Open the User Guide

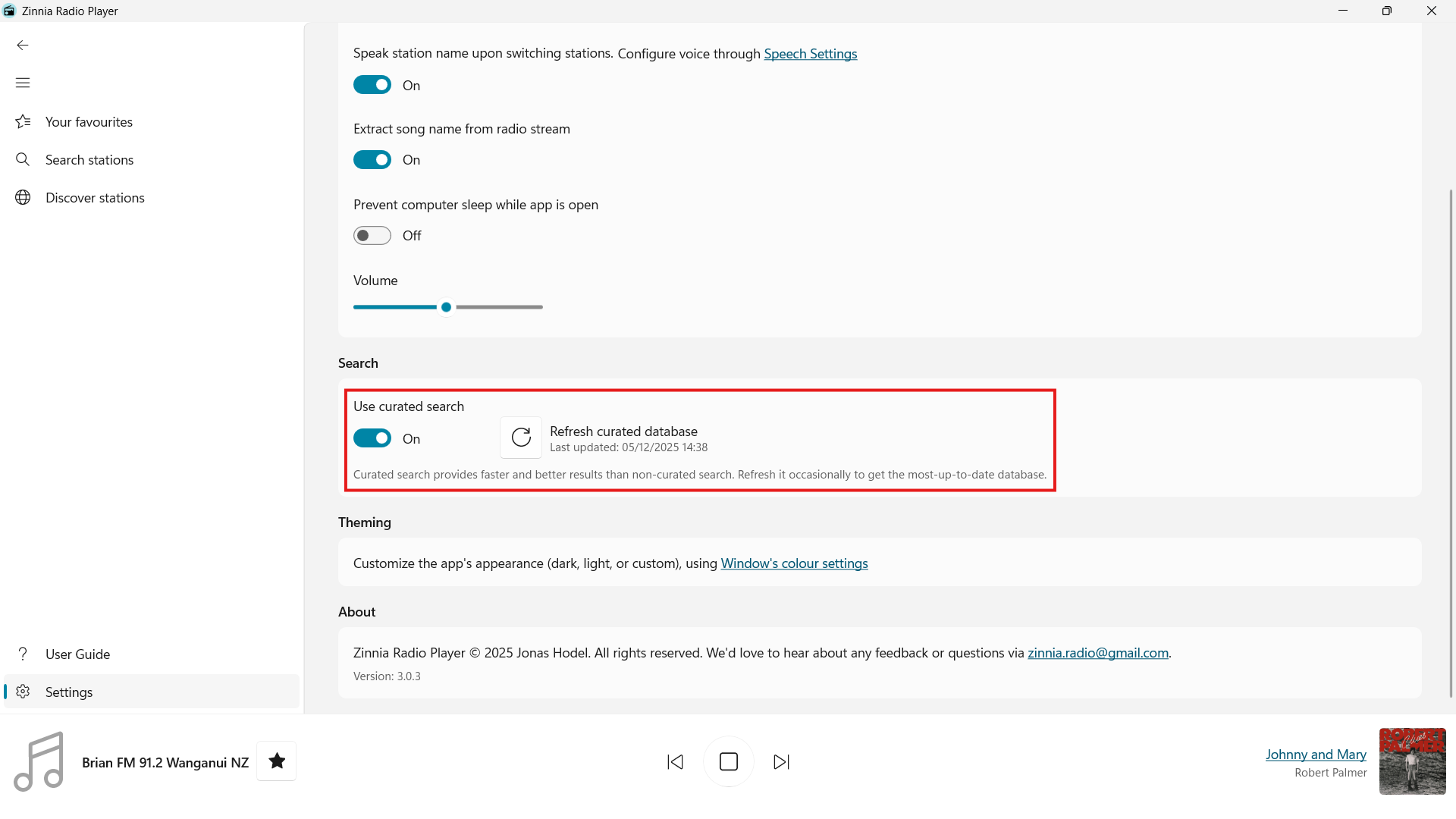(x=152, y=654)
